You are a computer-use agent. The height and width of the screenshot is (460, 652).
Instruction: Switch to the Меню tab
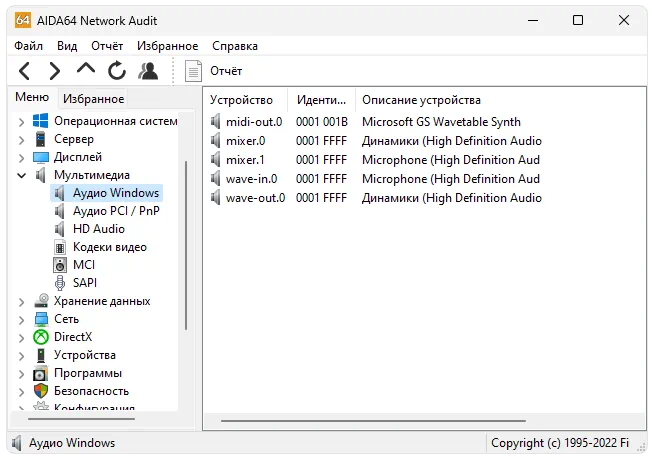pyautogui.click(x=32, y=97)
